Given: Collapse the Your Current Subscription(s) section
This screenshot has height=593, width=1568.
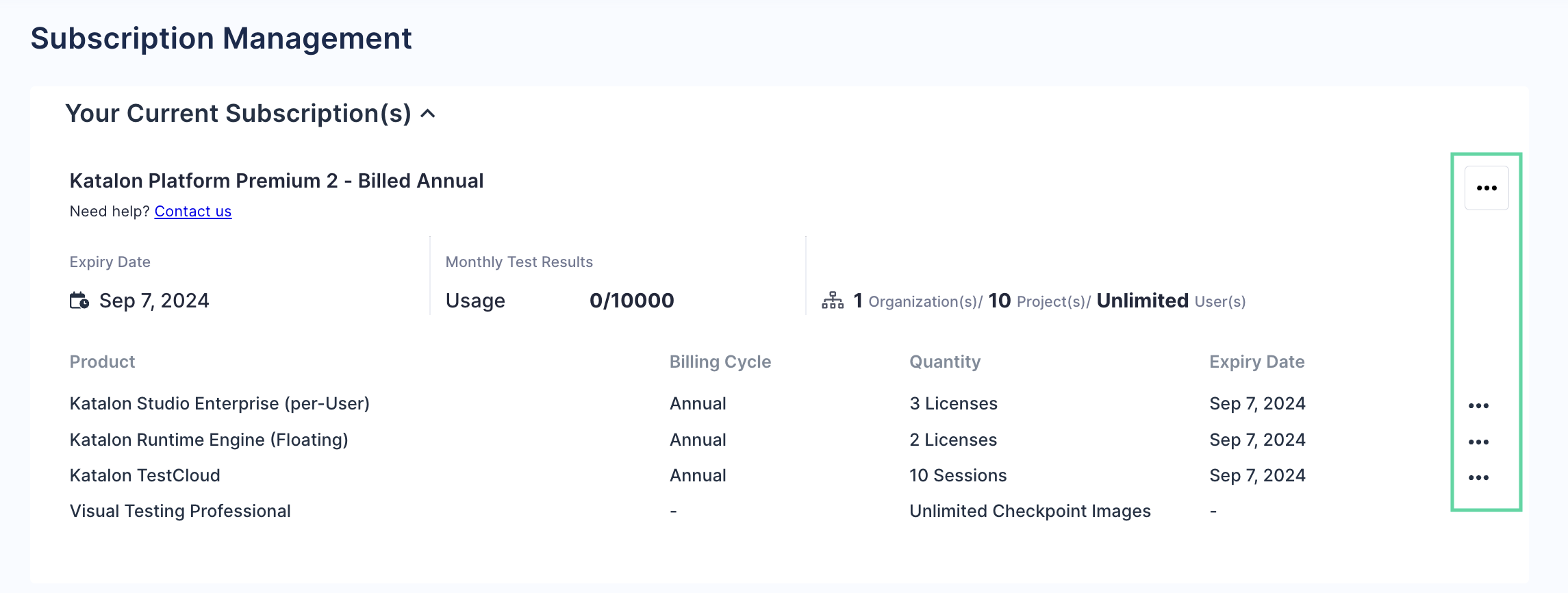Looking at the screenshot, I should pyautogui.click(x=428, y=114).
